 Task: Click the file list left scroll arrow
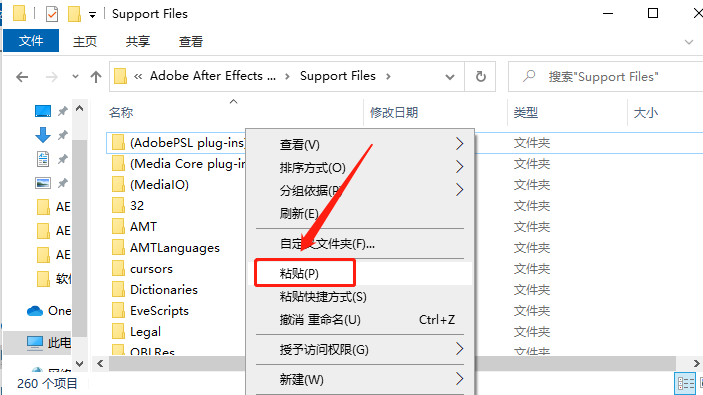point(100,364)
